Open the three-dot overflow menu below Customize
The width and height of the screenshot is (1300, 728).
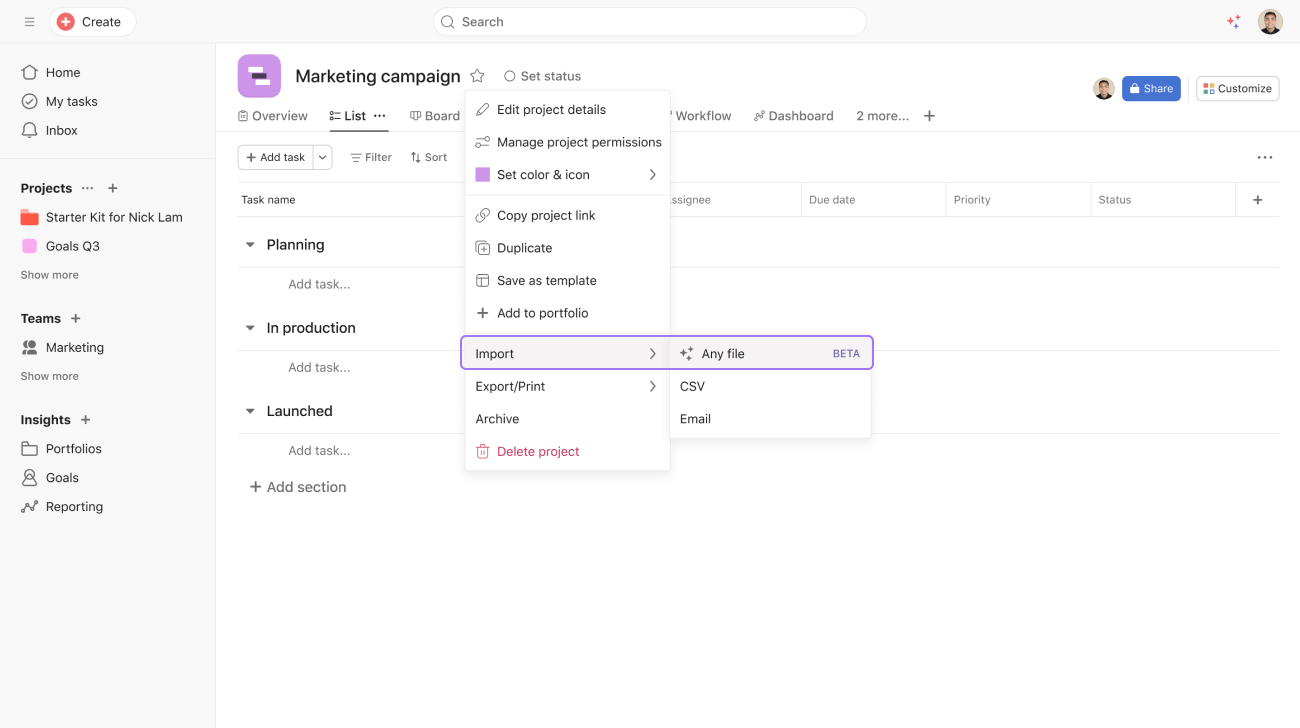(1264, 157)
